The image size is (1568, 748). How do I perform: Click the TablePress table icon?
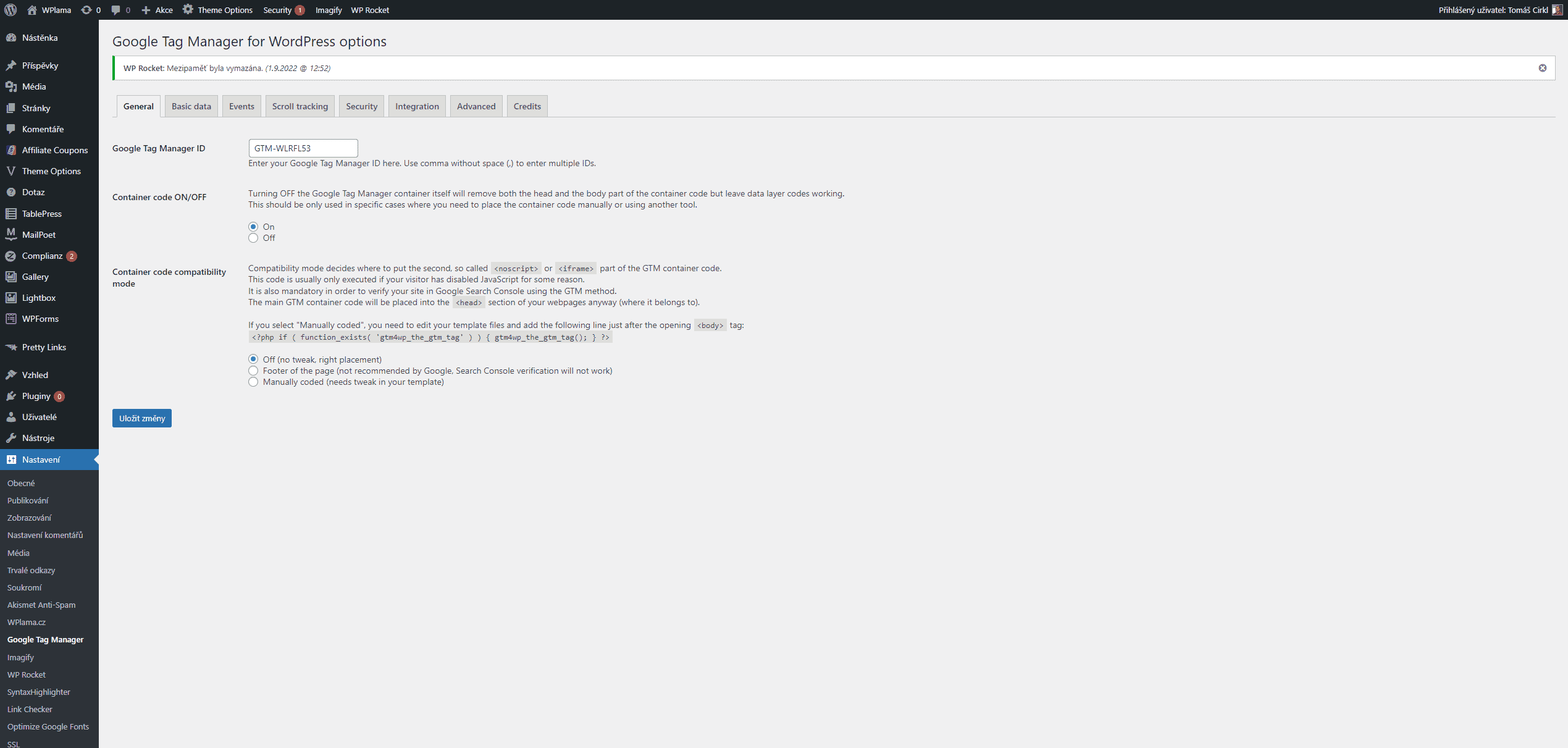tap(11, 214)
